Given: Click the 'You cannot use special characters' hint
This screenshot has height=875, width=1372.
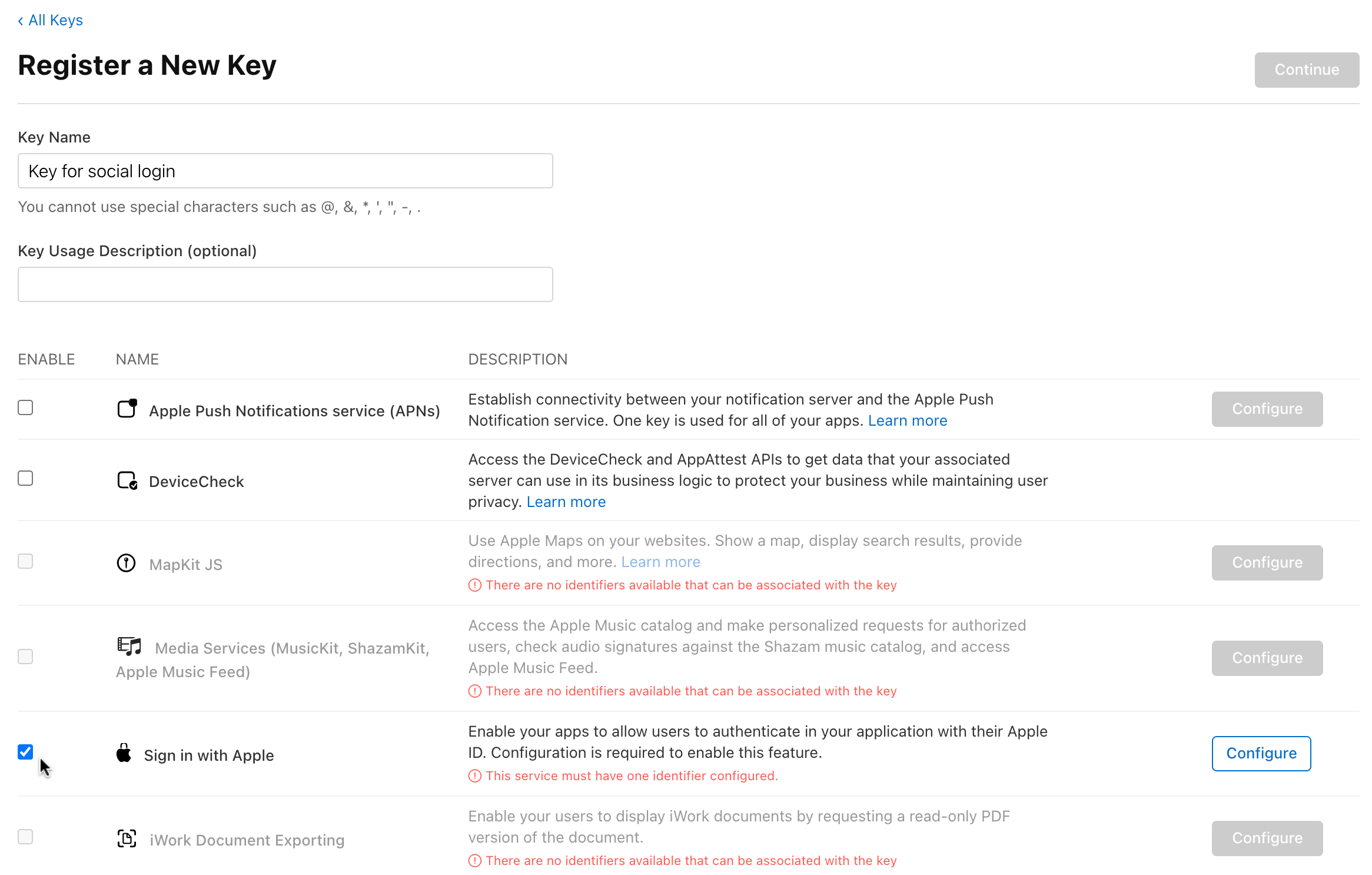Looking at the screenshot, I should [x=219, y=207].
